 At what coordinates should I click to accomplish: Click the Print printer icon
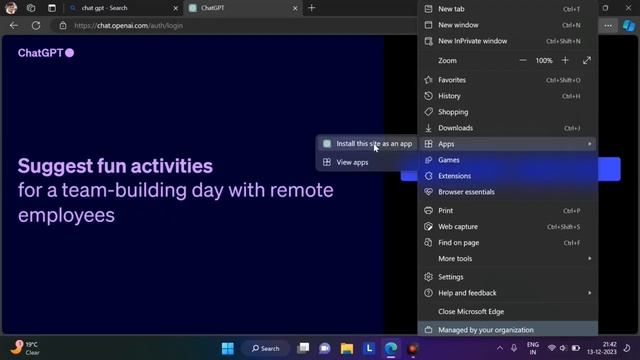tap(428, 211)
